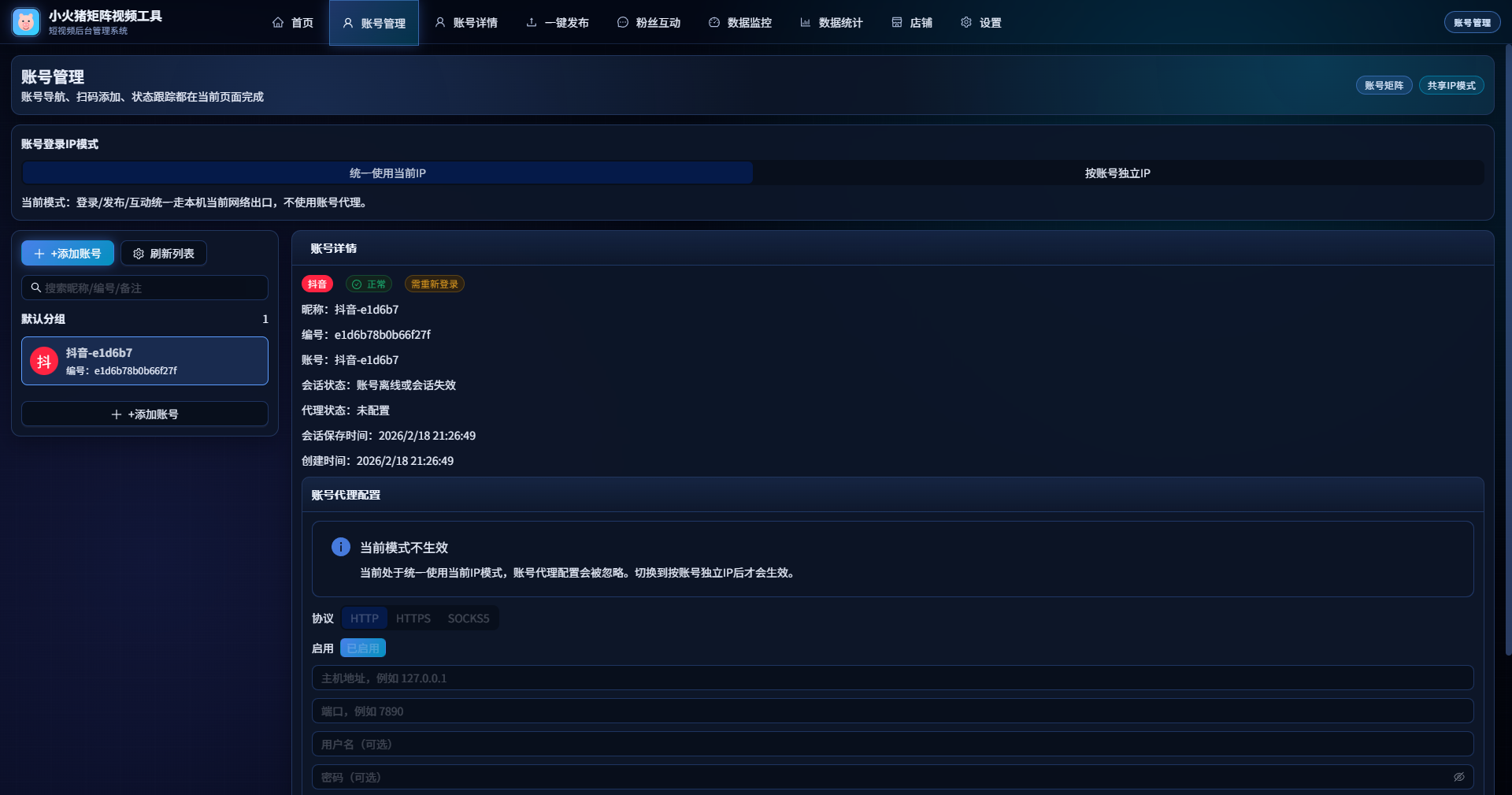Viewport: 1512px width, 795px height.
Task: Select account 抖音-e1d6b7 in list
Action: point(145,362)
